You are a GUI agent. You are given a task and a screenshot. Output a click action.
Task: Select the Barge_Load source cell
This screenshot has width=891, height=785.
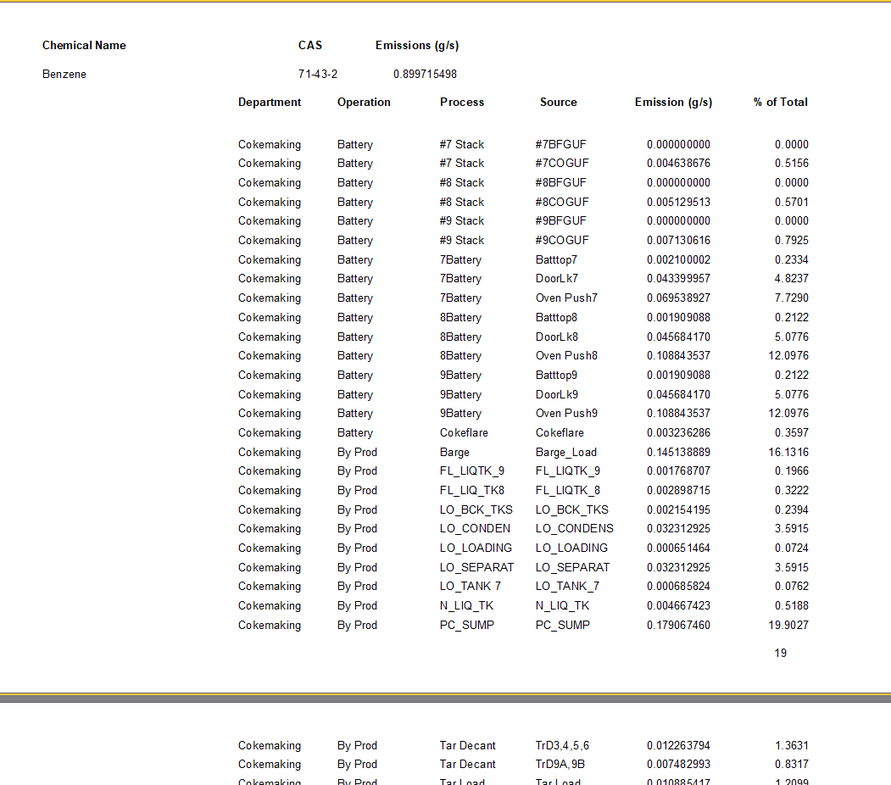(566, 452)
